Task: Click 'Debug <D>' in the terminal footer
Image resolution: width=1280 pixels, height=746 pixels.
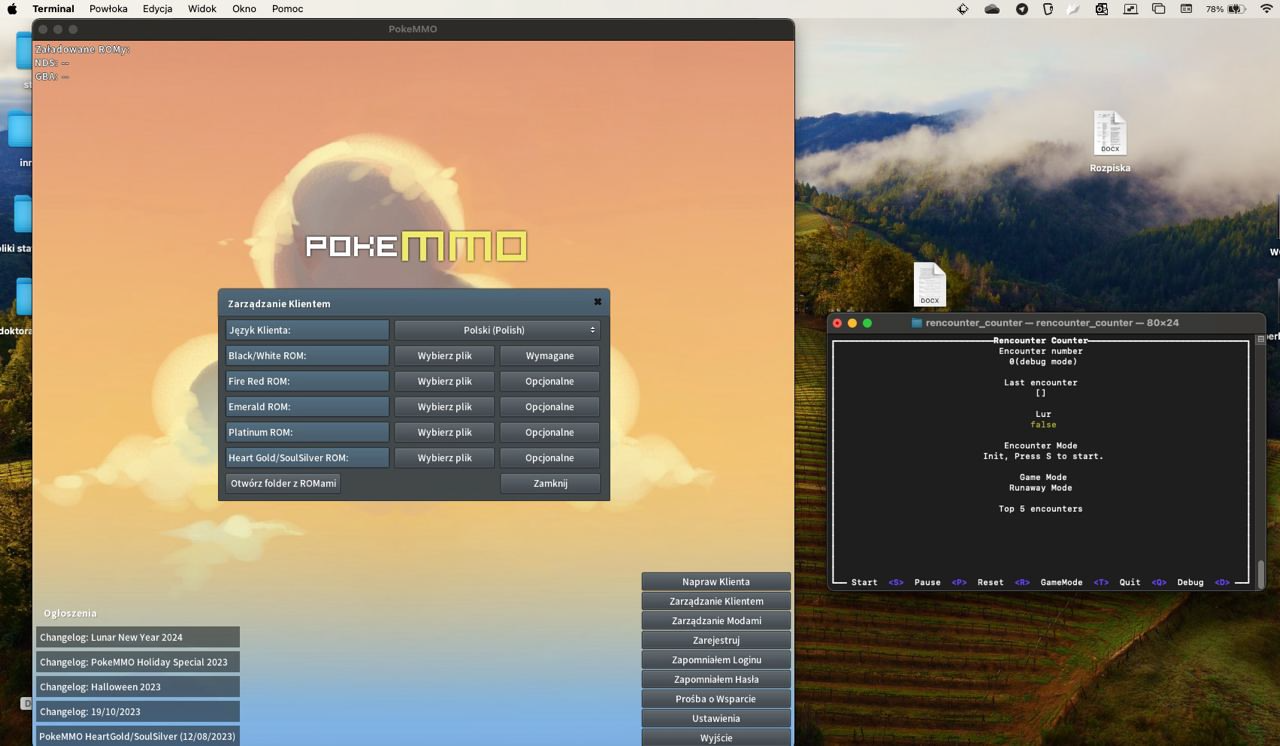Action: tap(1203, 582)
